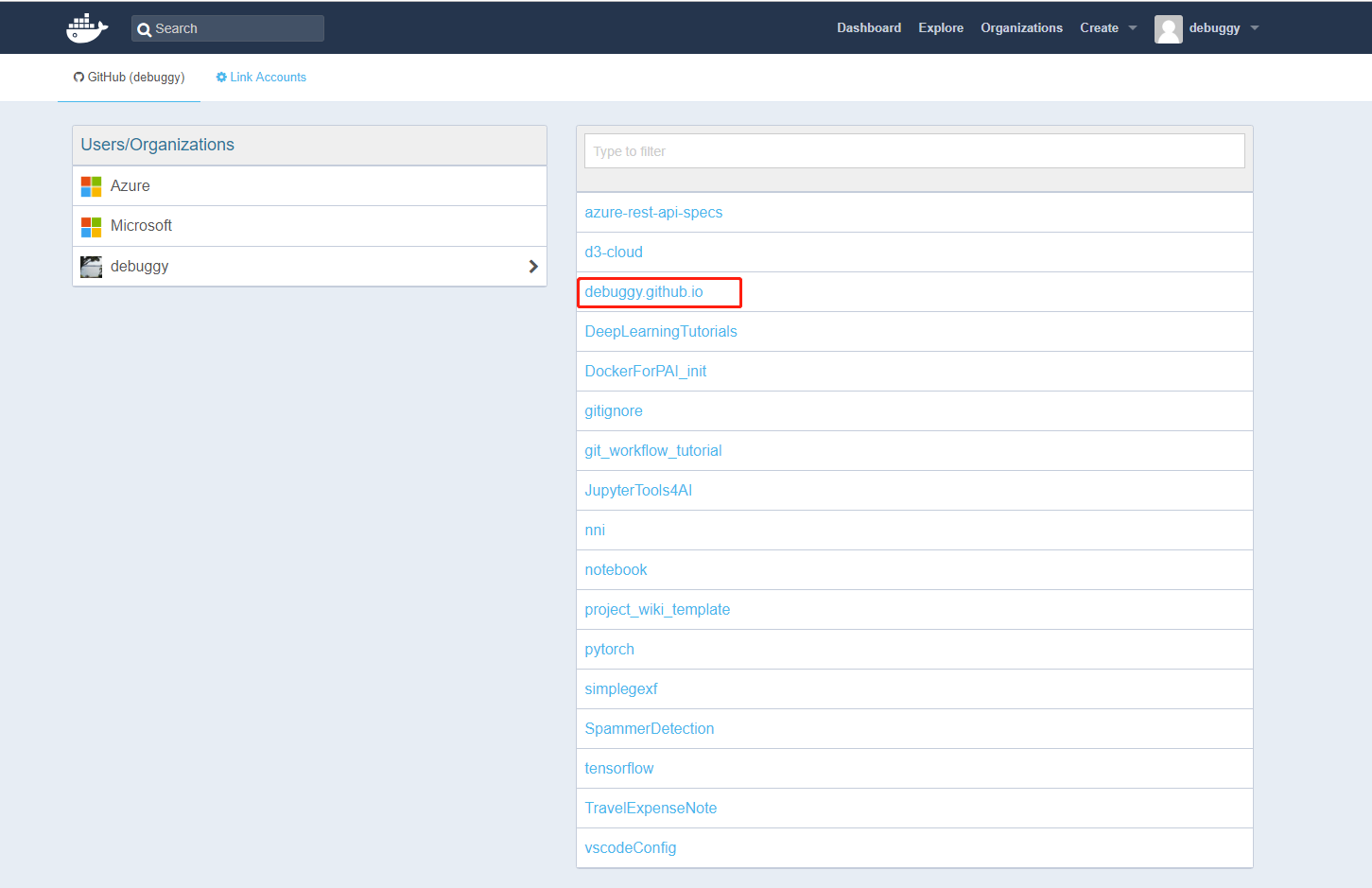
Task: Click the Azure organization logo icon
Action: coord(91,186)
